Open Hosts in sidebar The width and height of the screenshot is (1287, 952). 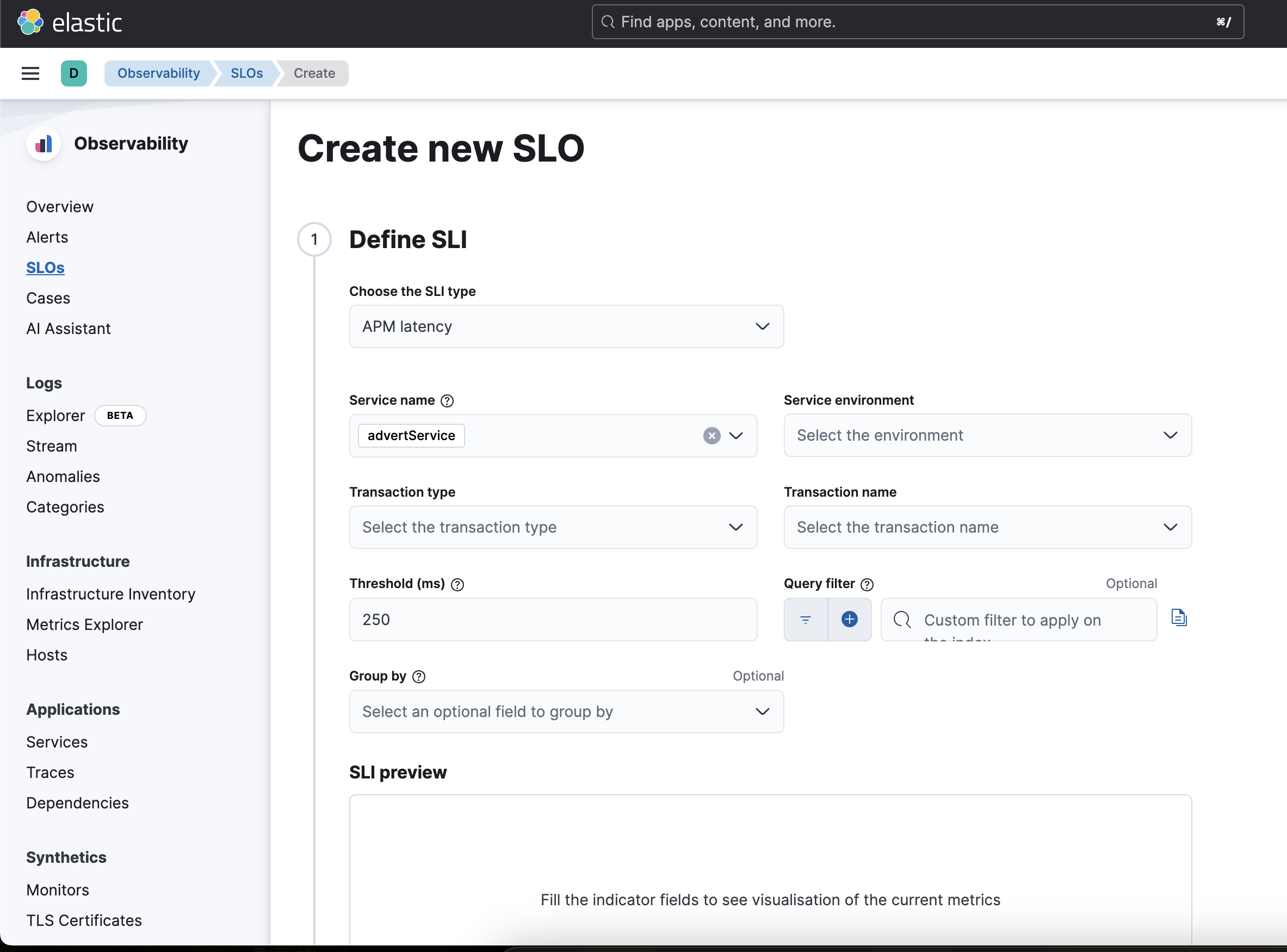pyautogui.click(x=47, y=655)
